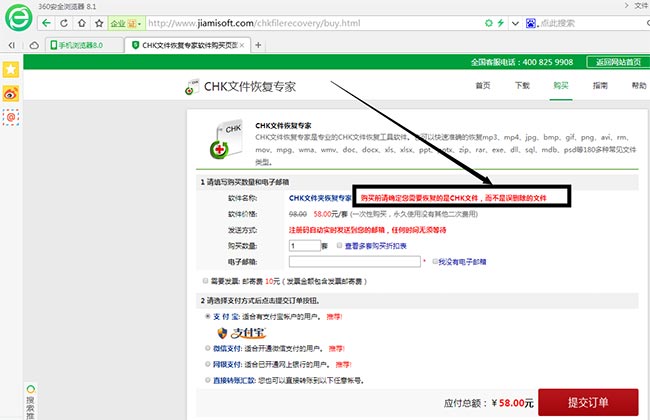Image resolution: width=650 pixels, height=420 pixels.
Task: Open the Weibo sidebar icon
Action: [x=11, y=94]
